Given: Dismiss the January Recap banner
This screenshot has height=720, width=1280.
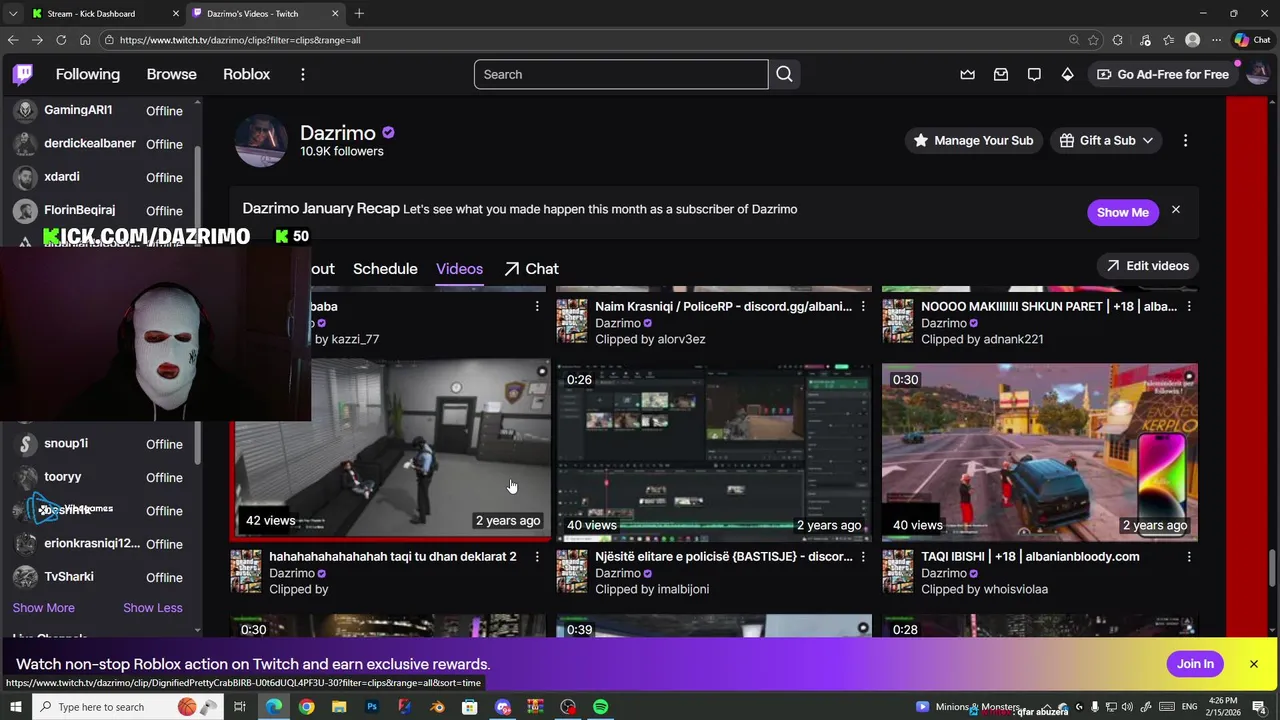Looking at the screenshot, I should pyautogui.click(x=1176, y=210).
